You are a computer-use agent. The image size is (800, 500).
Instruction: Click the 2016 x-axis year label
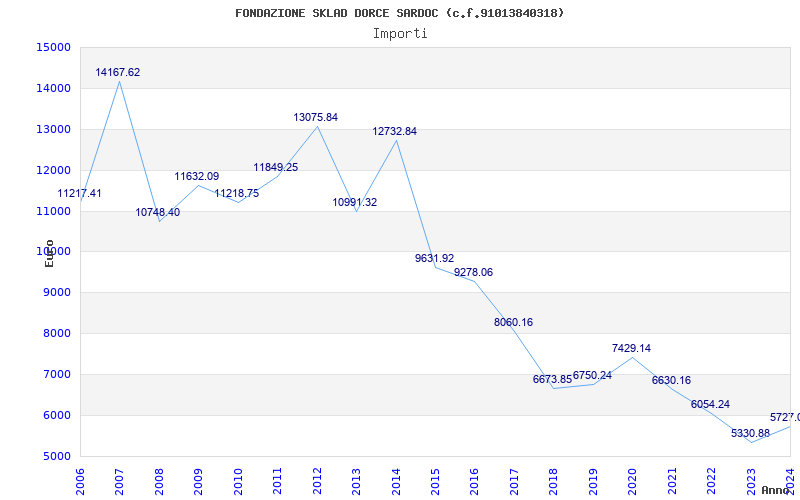point(475,481)
